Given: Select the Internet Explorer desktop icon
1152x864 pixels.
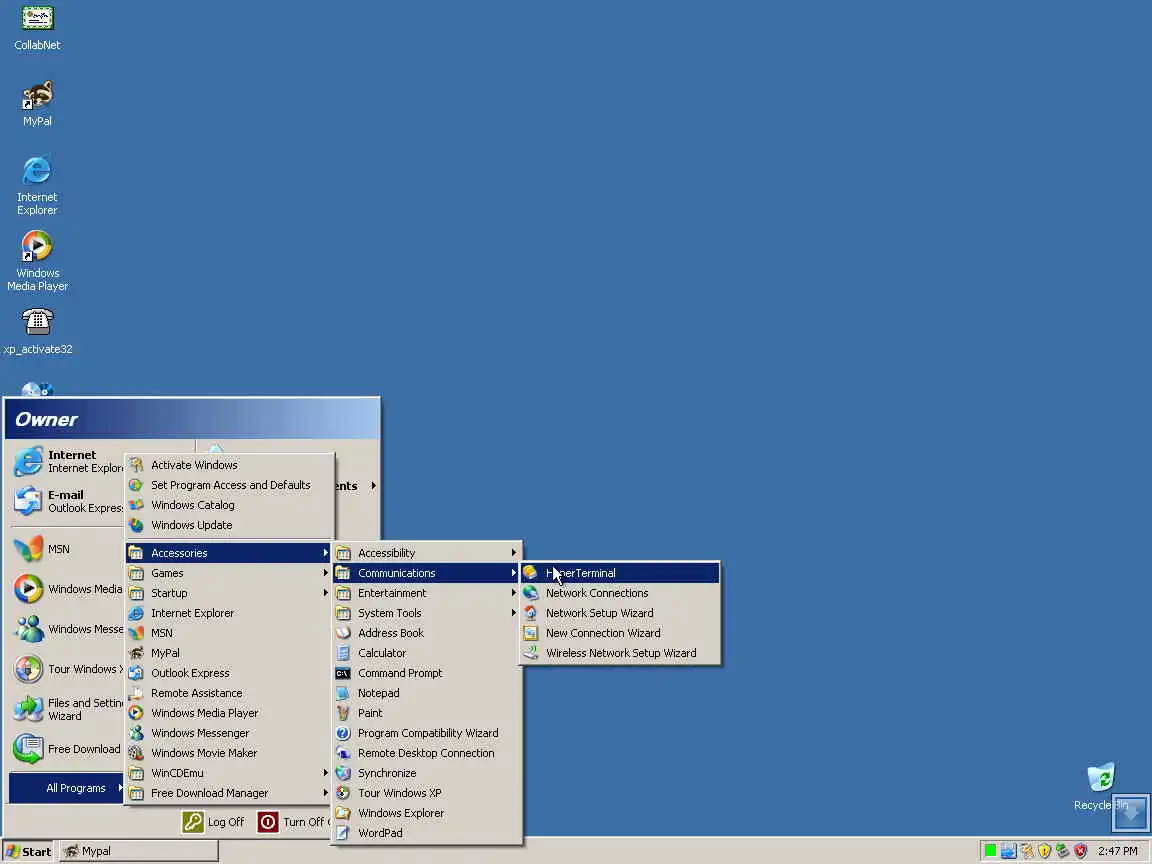Looking at the screenshot, I should tap(37, 170).
